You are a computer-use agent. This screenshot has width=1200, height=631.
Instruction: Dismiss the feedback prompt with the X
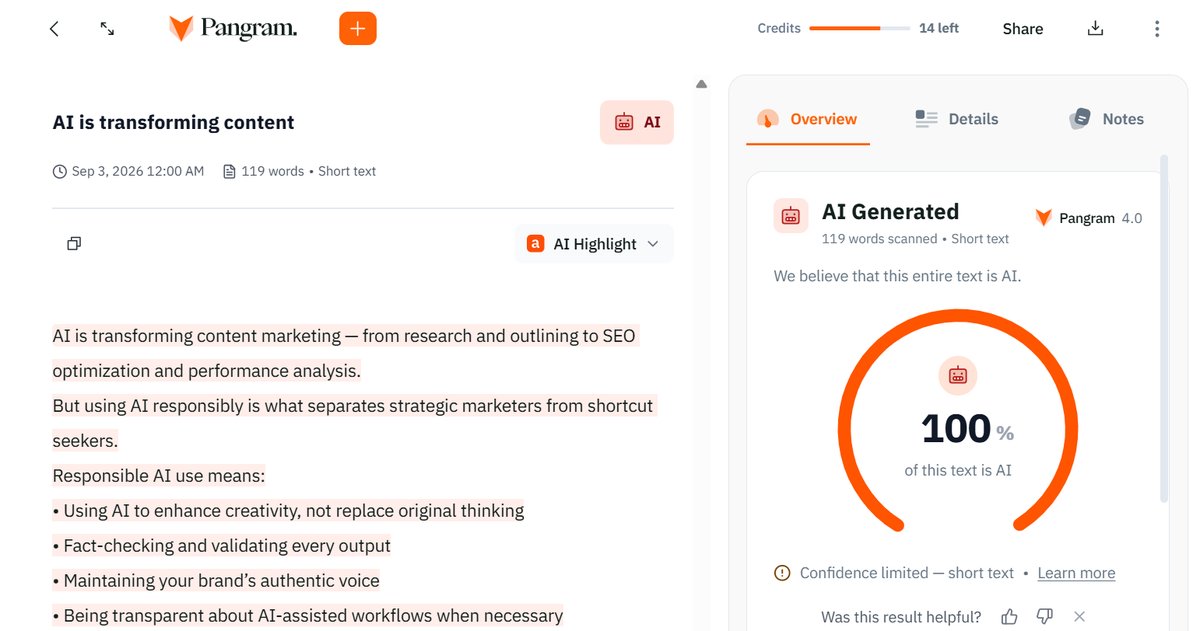point(1079,617)
